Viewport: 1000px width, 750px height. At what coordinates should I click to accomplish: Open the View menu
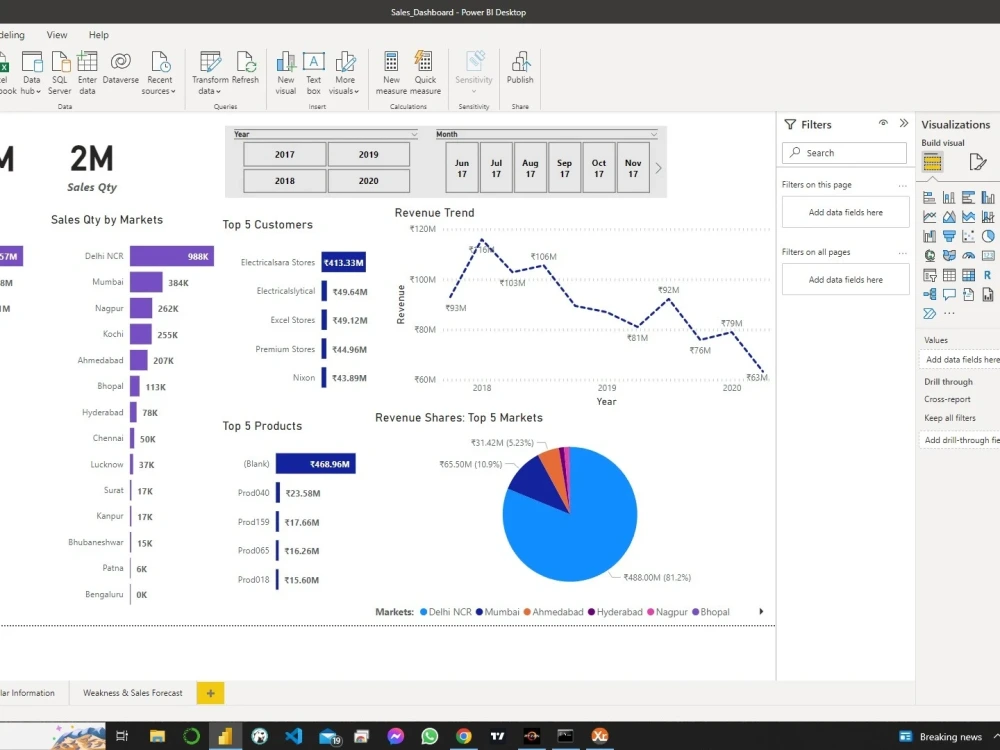point(56,34)
